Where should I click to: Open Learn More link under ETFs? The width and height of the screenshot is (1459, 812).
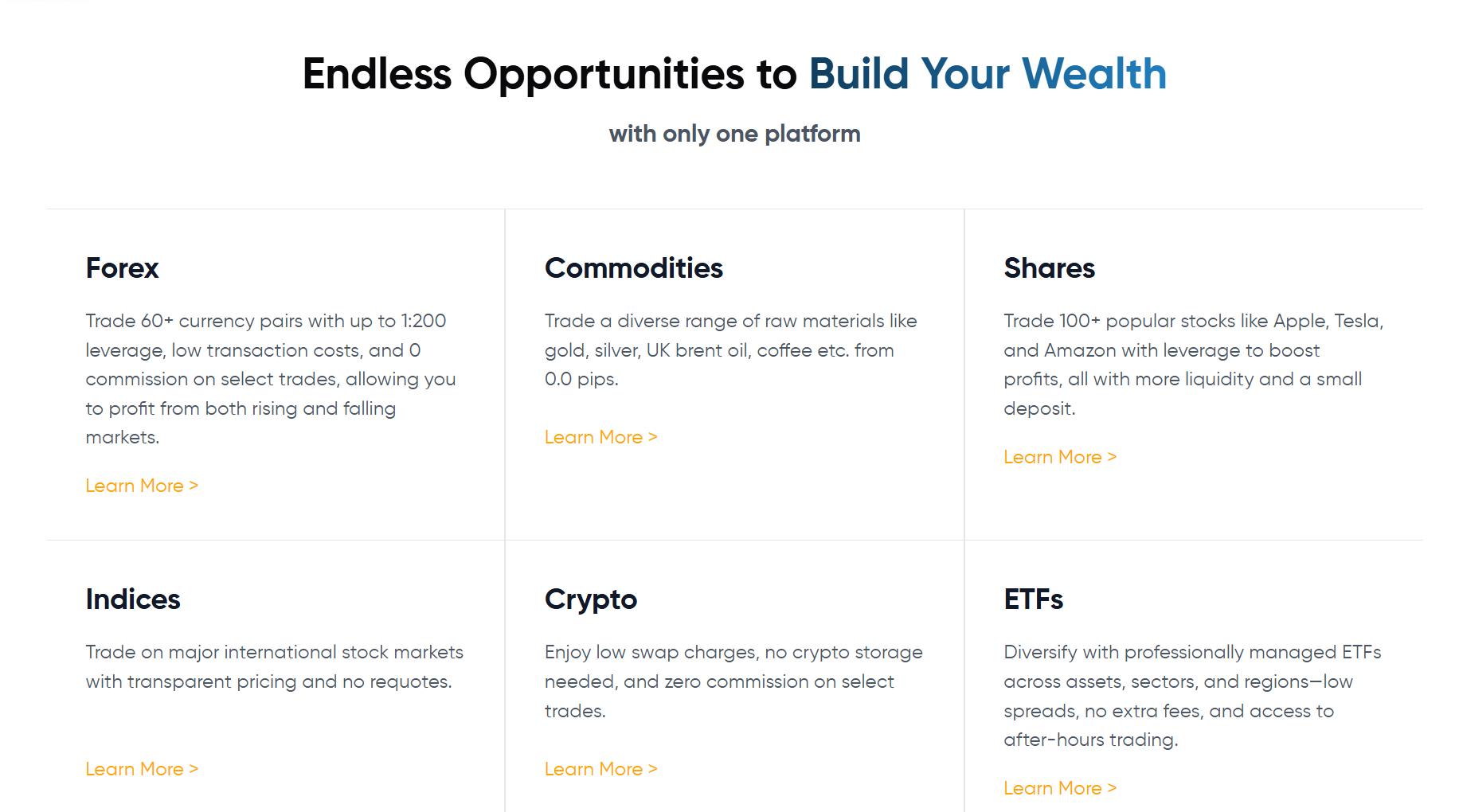tap(1060, 788)
